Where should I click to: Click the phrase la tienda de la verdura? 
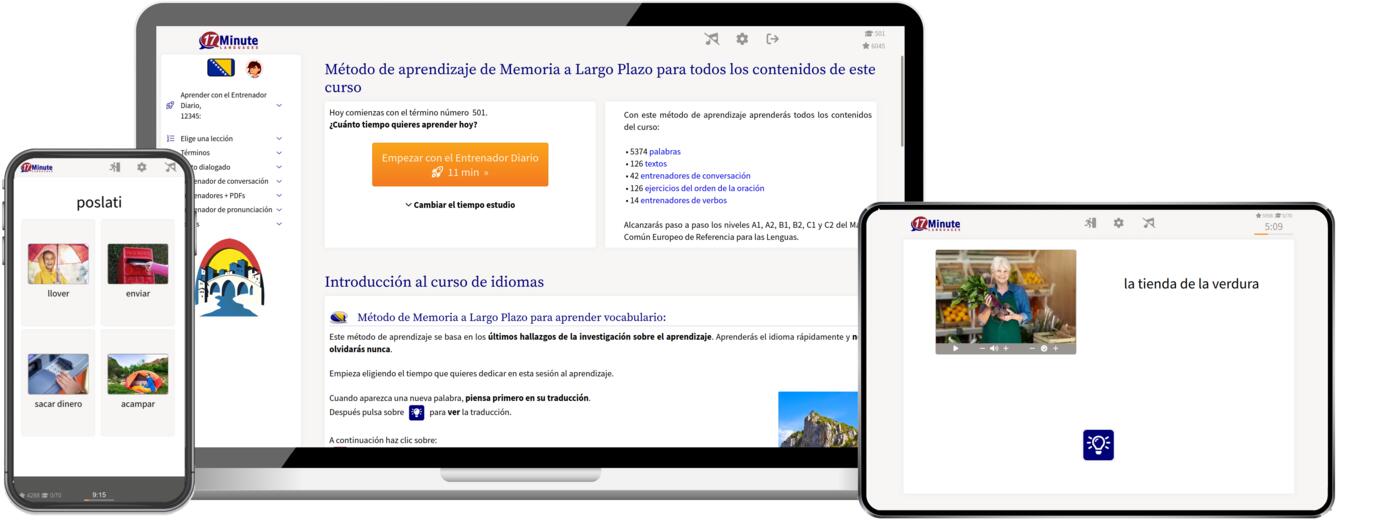pyautogui.click(x=1191, y=284)
